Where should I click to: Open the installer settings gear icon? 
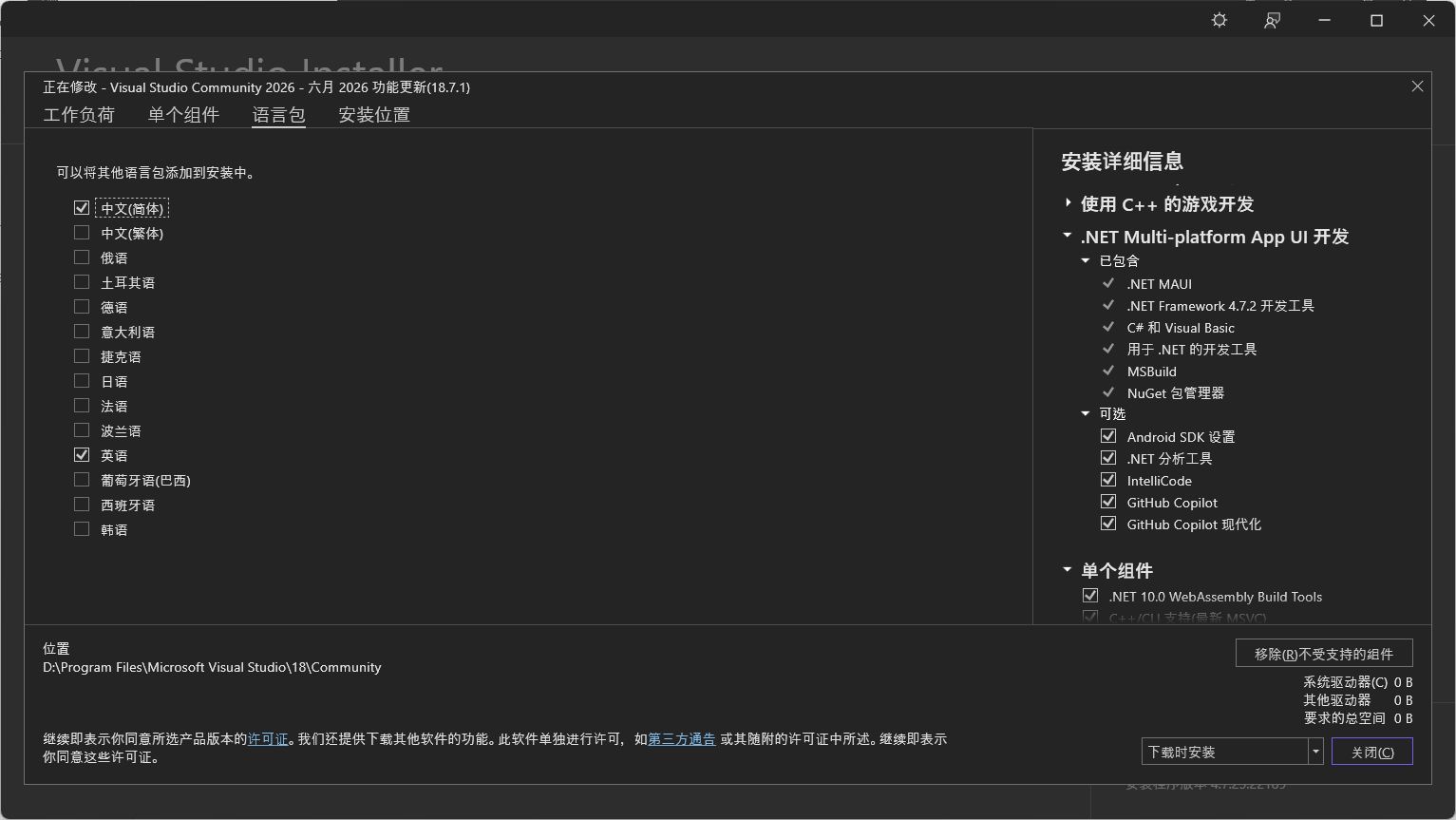pyautogui.click(x=1220, y=20)
